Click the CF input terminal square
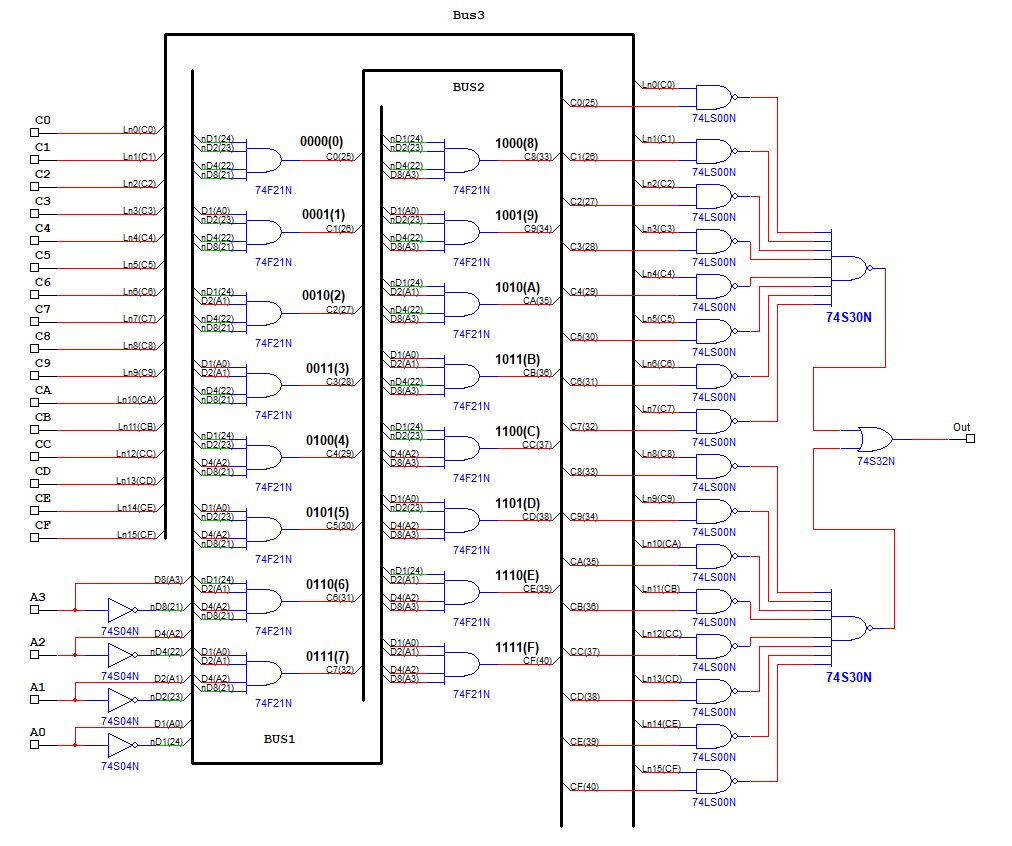Viewport: 1012px width, 846px height. 35,537
